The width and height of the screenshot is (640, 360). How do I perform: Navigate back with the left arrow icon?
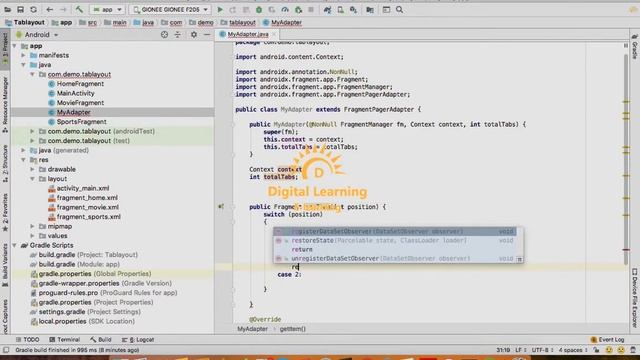[x=49, y=9]
